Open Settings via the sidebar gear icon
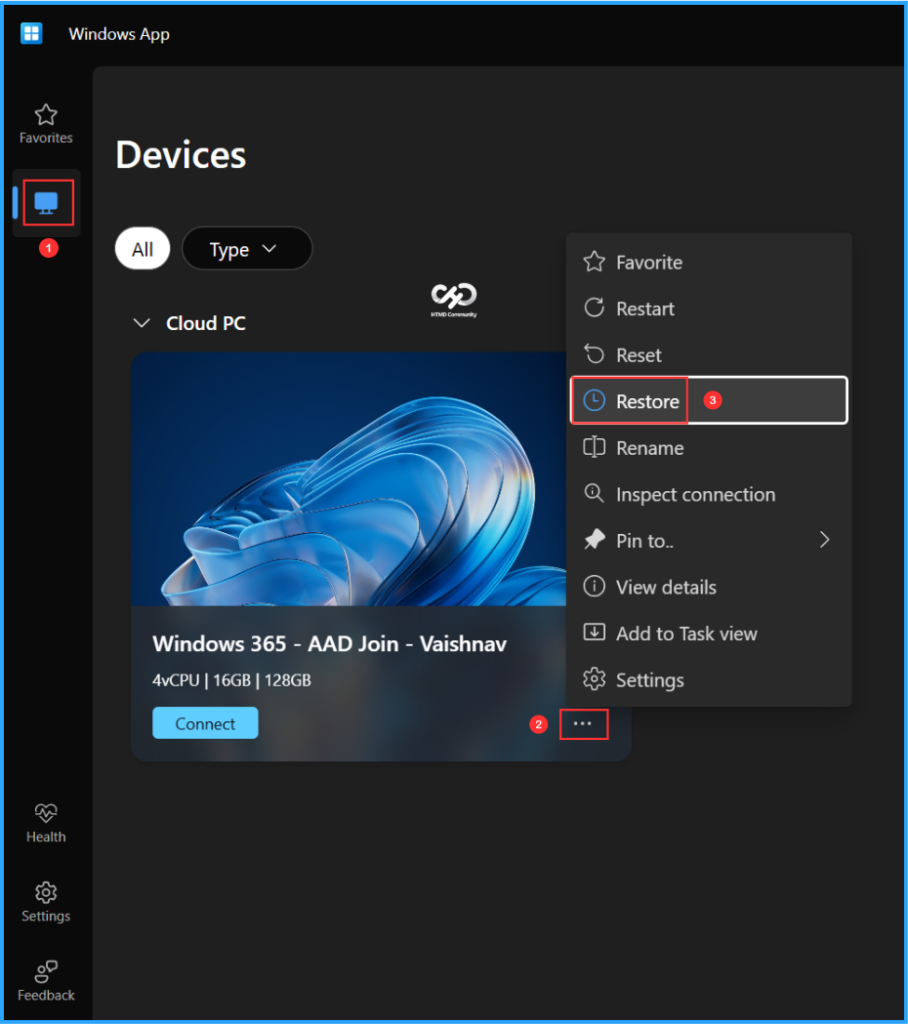Viewport: 908px width, 1024px height. point(45,898)
